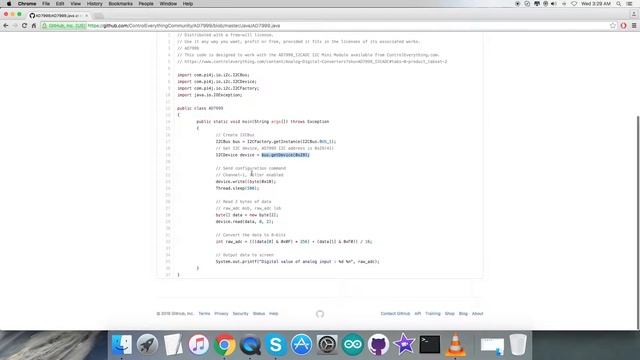
Task: Click the System.out.printf code line
Action: click(x=298, y=262)
